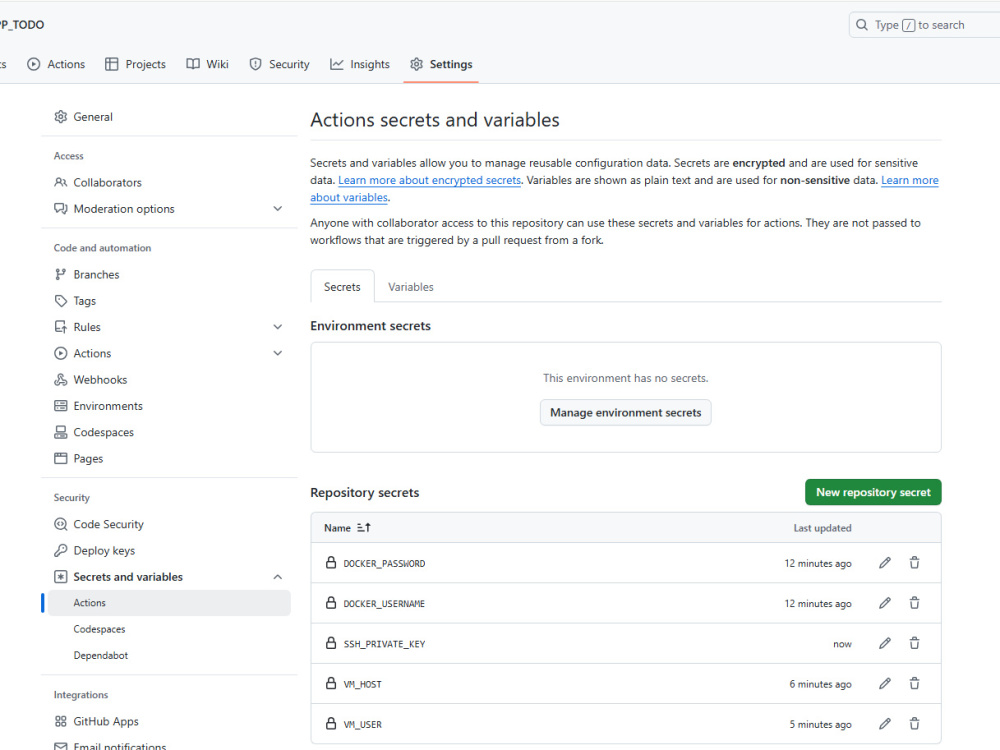Follow the Learn more about encrypted secrets link
This screenshot has height=750, width=1000.
(430, 180)
